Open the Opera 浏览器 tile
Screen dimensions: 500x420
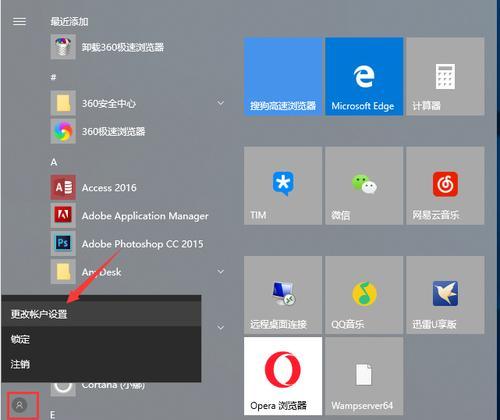pyautogui.click(x=283, y=376)
